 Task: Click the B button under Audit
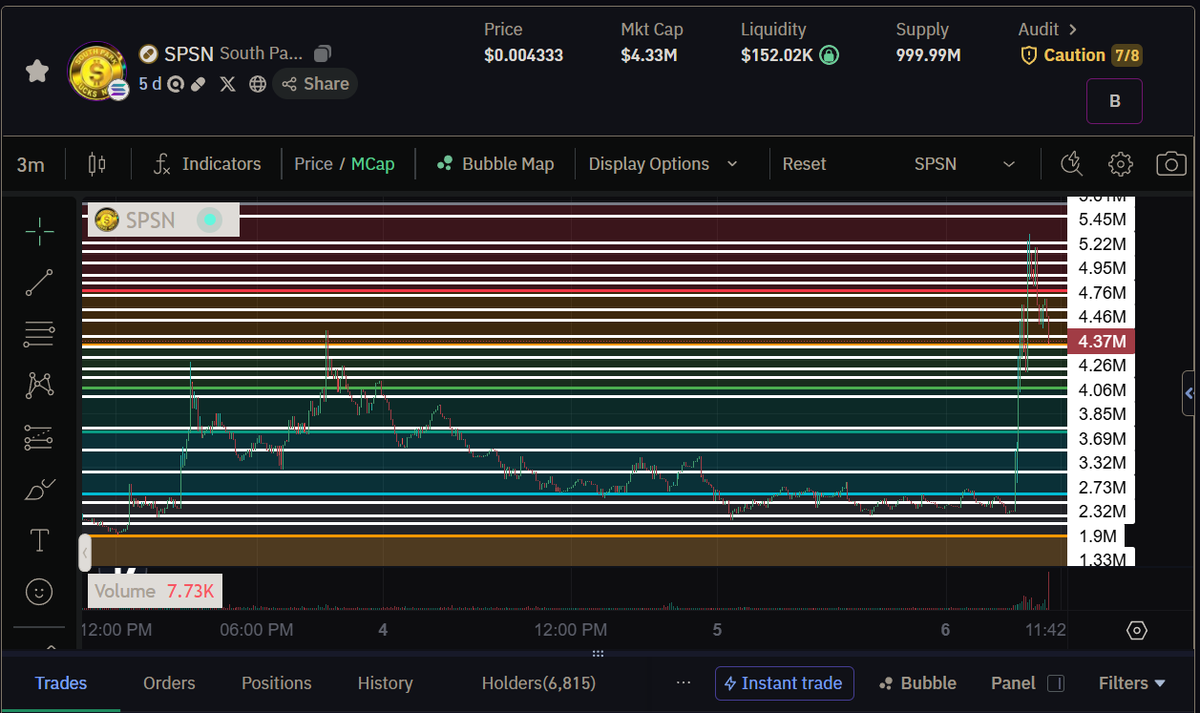coord(1114,101)
